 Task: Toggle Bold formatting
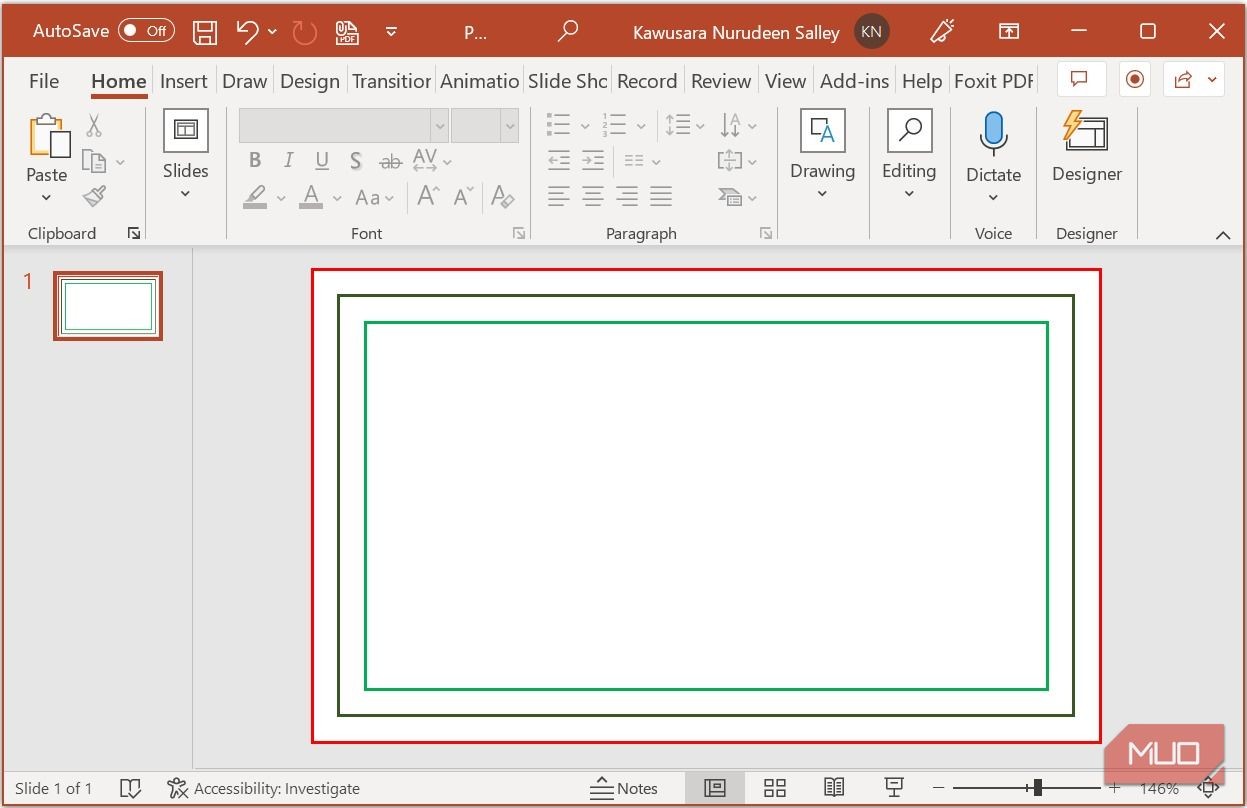[x=255, y=161]
